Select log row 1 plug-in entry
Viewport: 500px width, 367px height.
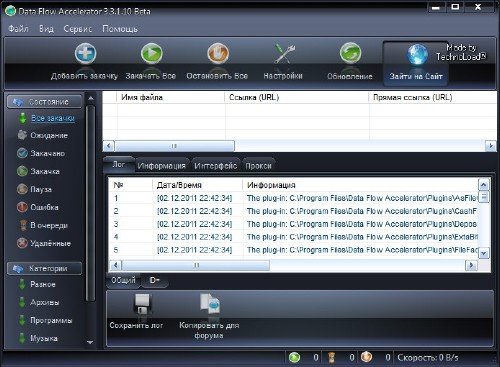point(293,198)
